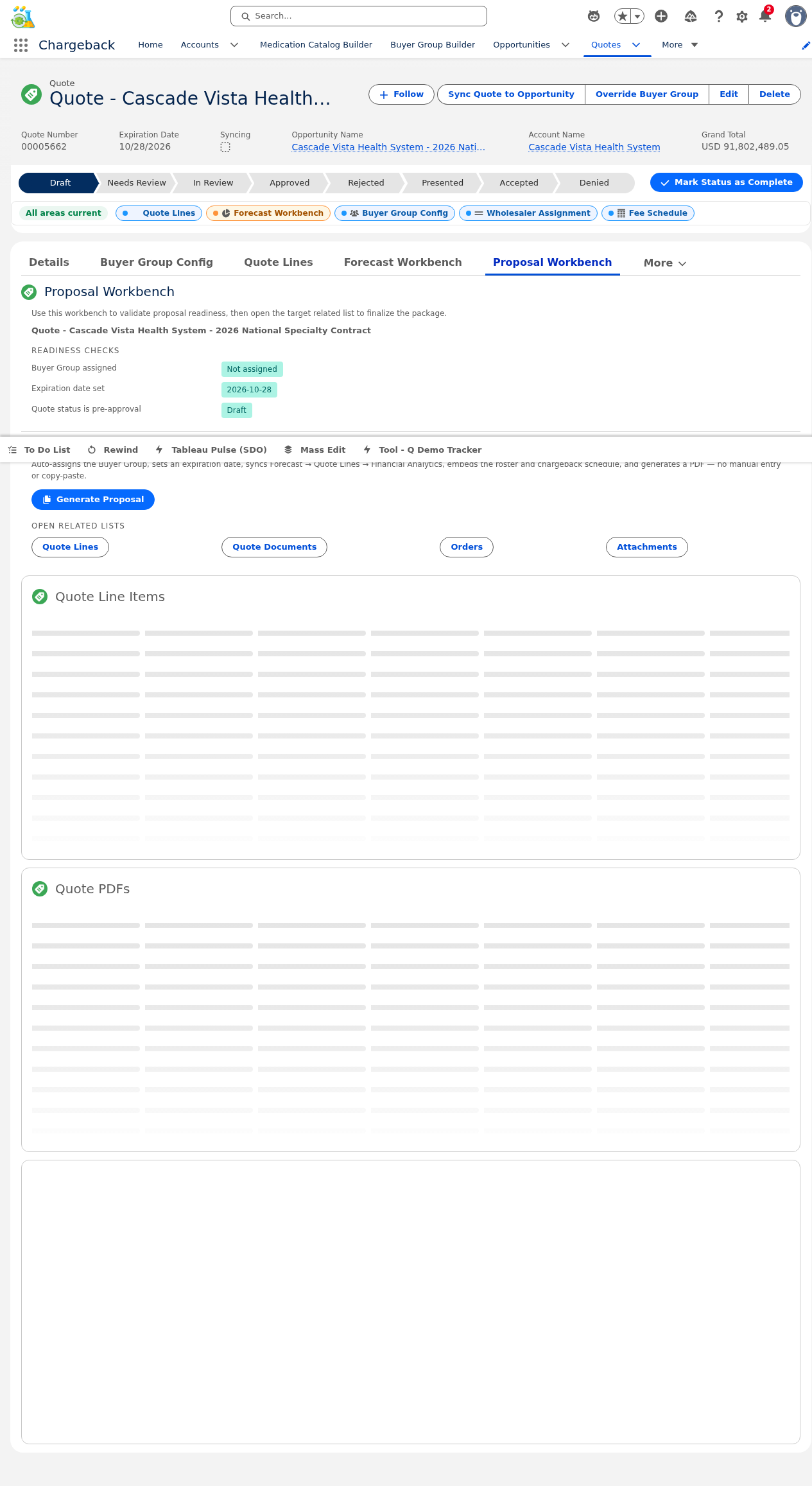
Task: Expand the Accounts nav dropdown chevron
Action: coord(234,45)
